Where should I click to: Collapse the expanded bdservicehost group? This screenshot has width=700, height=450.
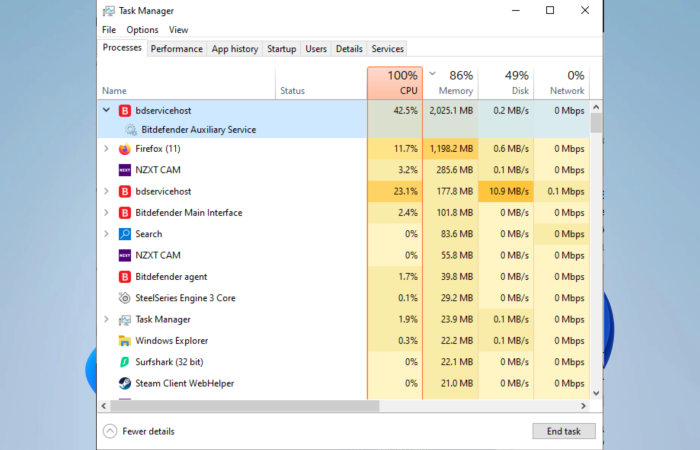click(x=106, y=110)
